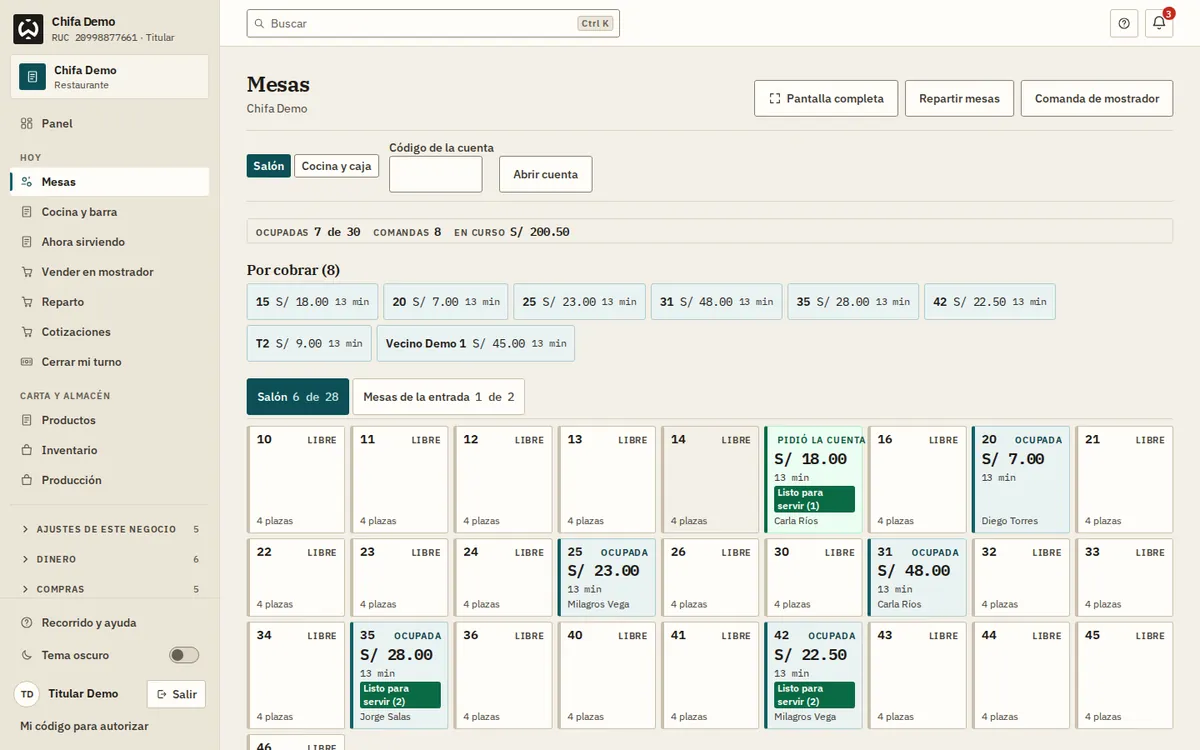Open the help question-mark icon
1200x750 pixels.
[x=1124, y=23]
